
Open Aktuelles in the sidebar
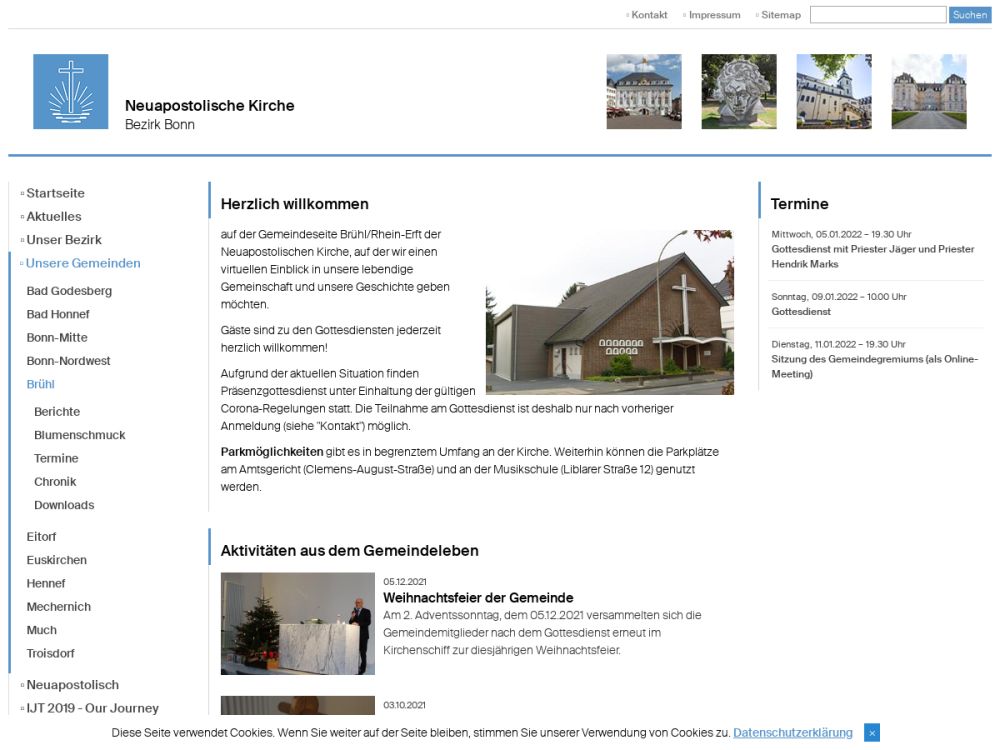(54, 216)
